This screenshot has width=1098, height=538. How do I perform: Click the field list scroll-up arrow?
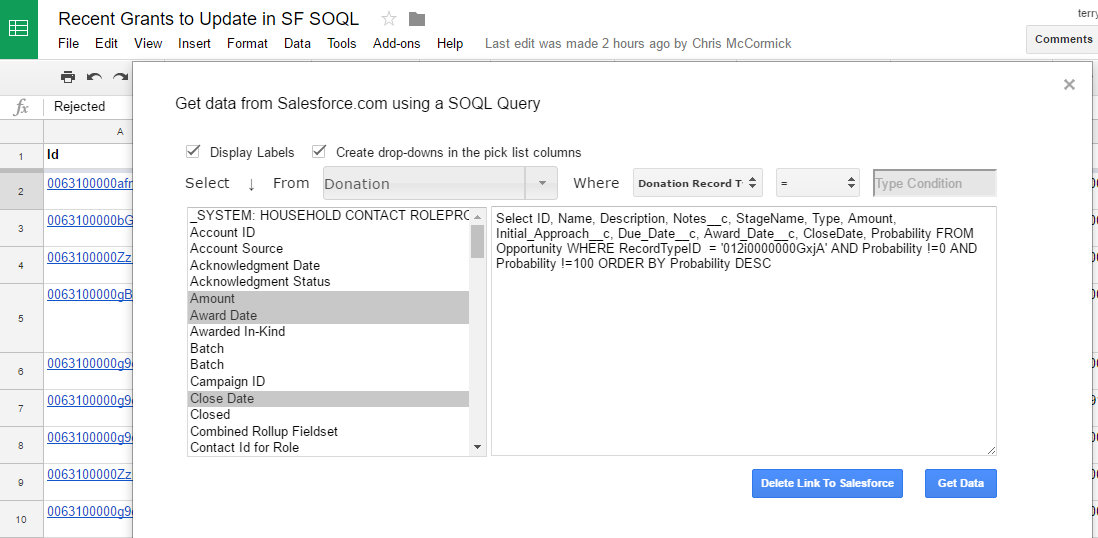[478, 216]
